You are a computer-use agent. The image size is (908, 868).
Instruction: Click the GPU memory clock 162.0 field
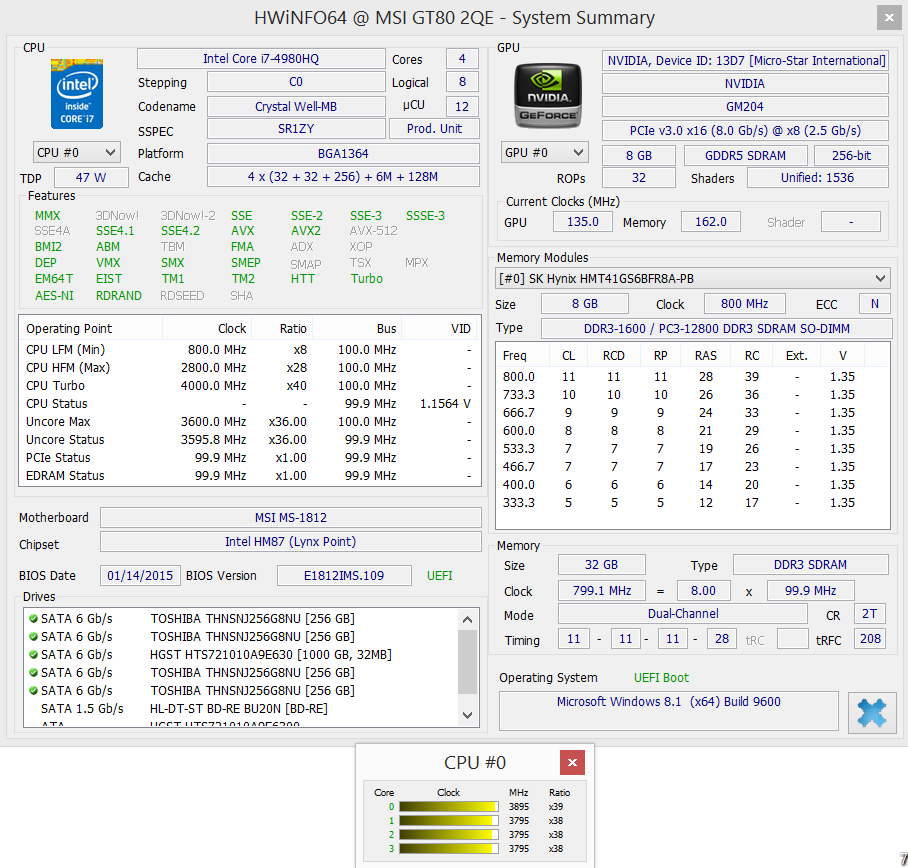click(711, 222)
